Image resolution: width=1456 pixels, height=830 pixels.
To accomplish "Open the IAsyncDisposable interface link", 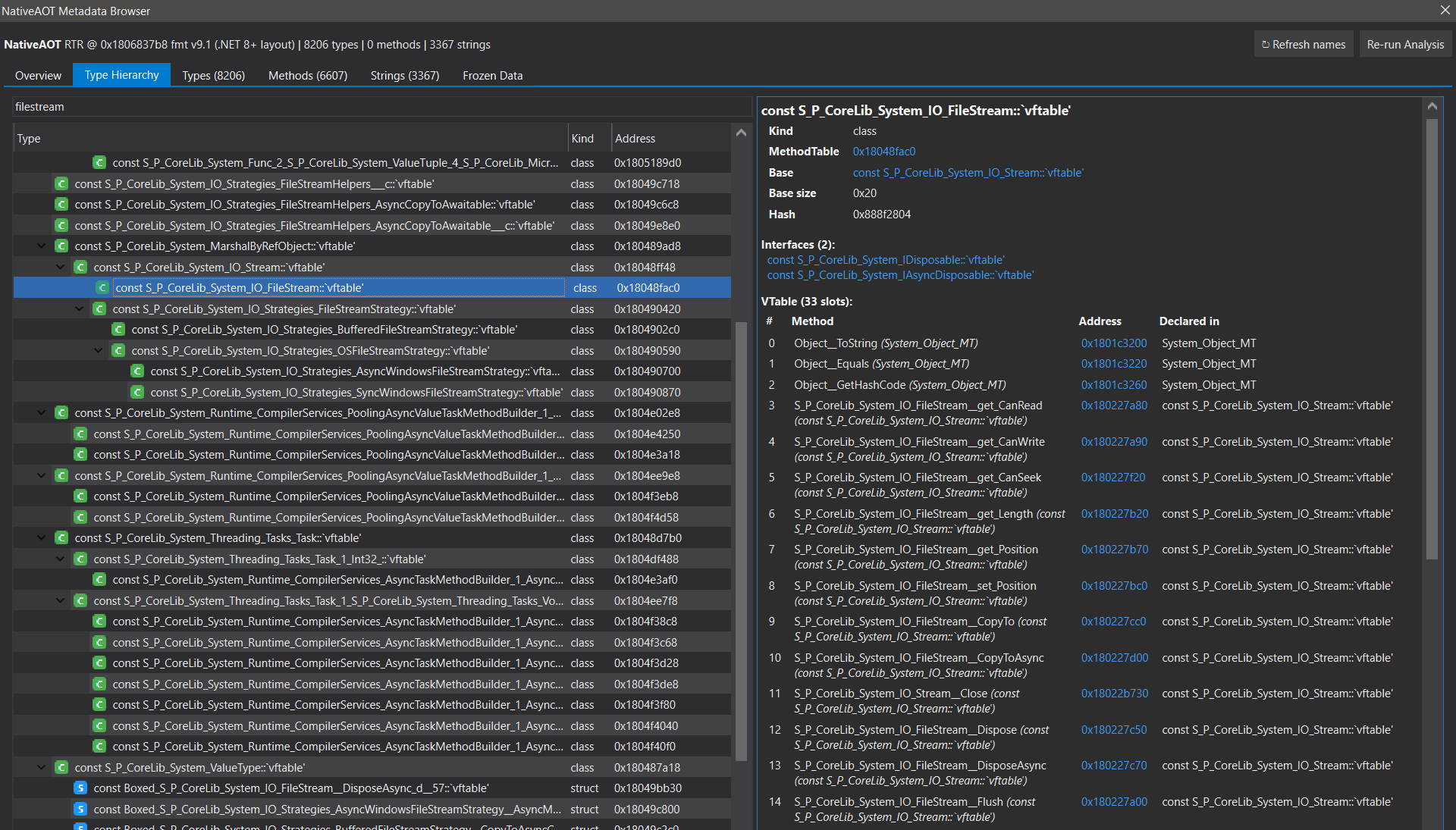I will [x=900, y=275].
